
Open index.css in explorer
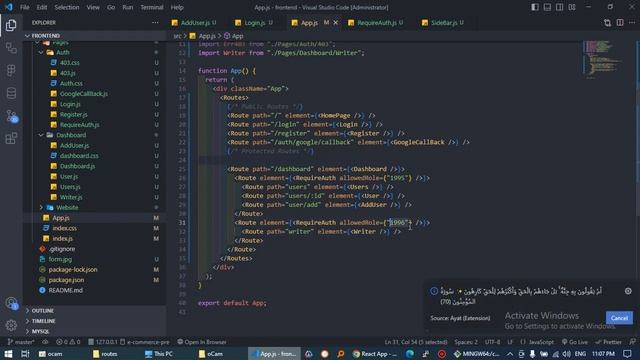pos(95,228)
